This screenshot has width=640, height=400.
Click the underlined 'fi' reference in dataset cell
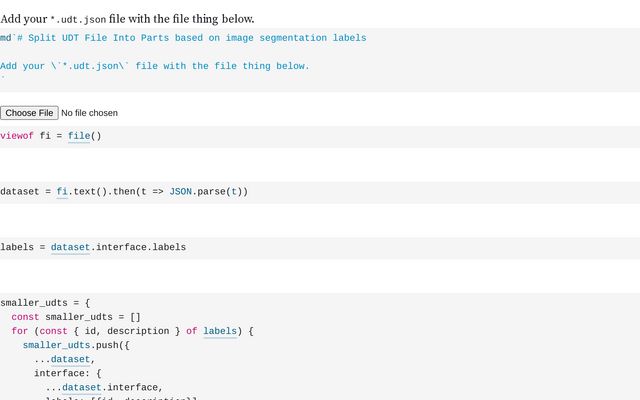(62, 191)
